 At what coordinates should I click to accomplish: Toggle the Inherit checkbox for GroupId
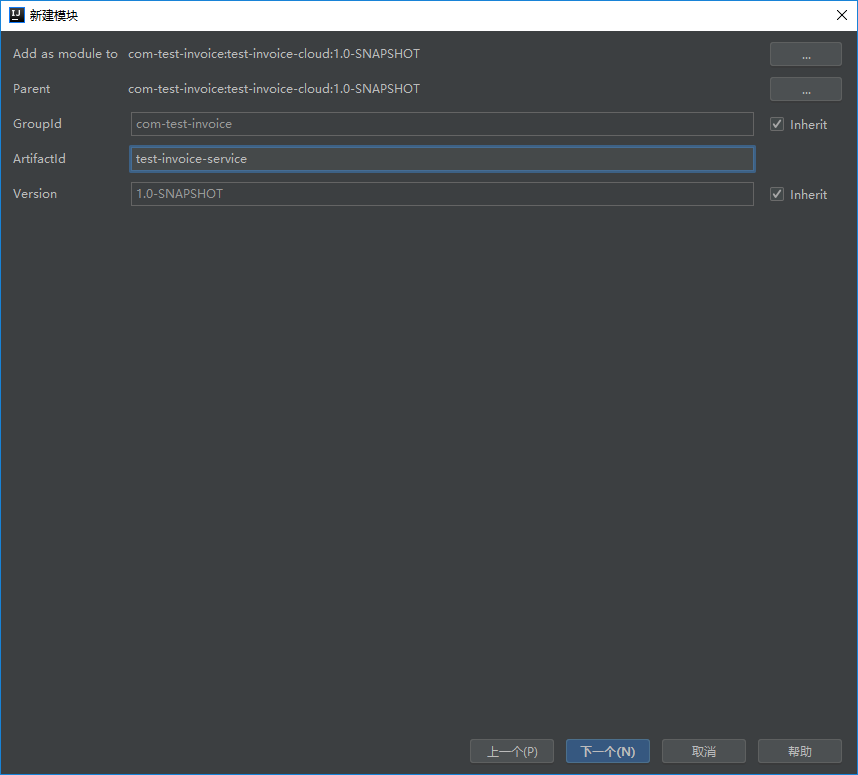pos(777,125)
